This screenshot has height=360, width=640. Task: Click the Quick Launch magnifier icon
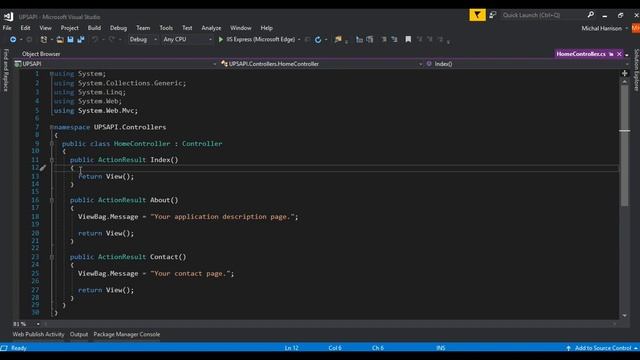tap(591, 15)
